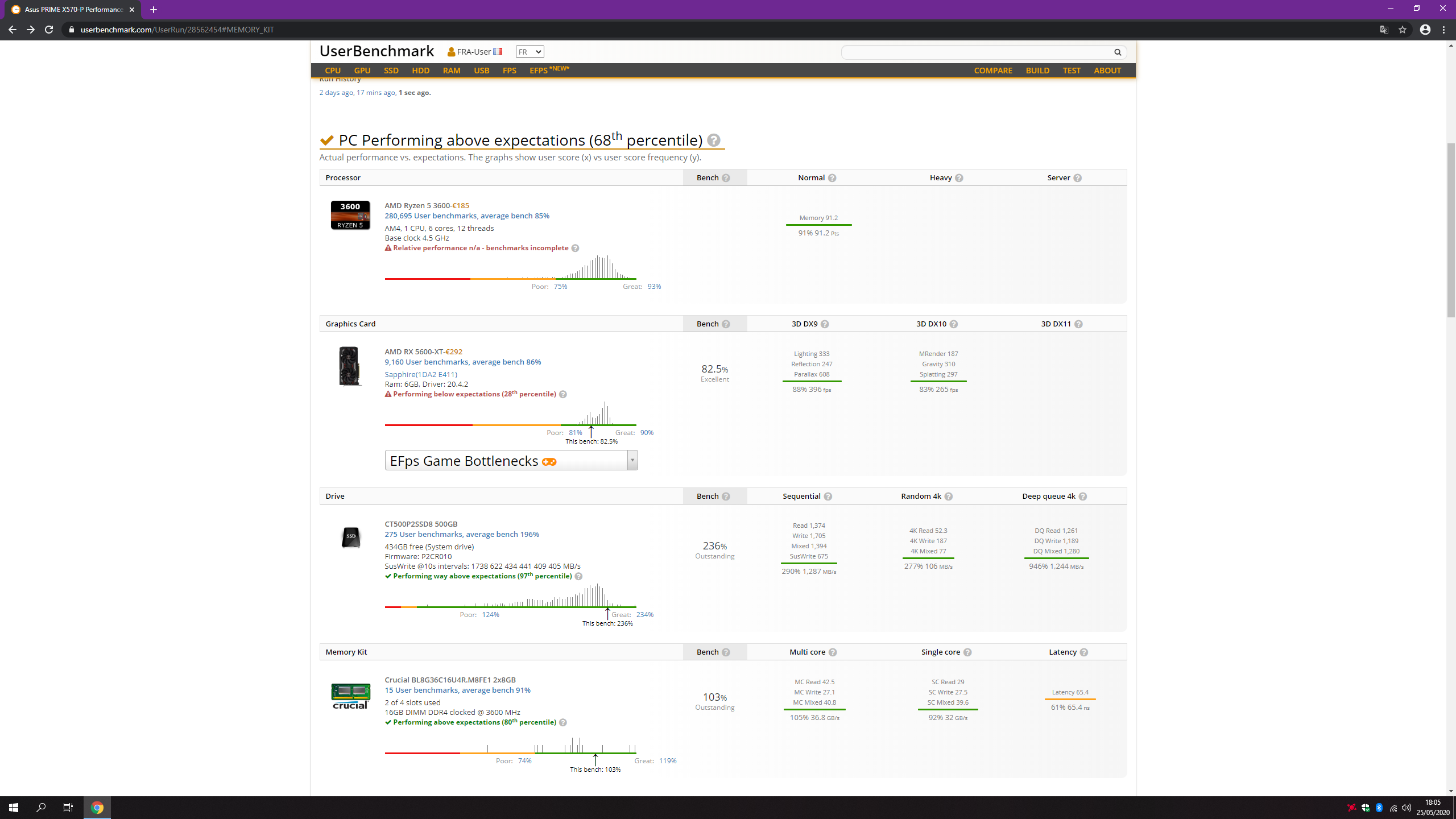Screen dimensions: 1456x819
Task: Click the Crucial memory kit logo
Action: [x=350, y=696]
